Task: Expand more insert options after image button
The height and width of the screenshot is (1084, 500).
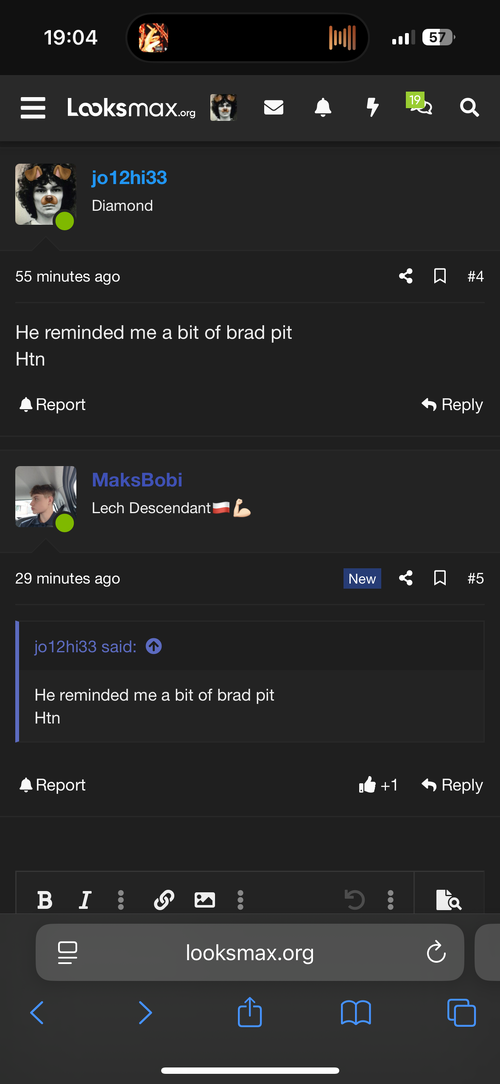Action: [240, 899]
